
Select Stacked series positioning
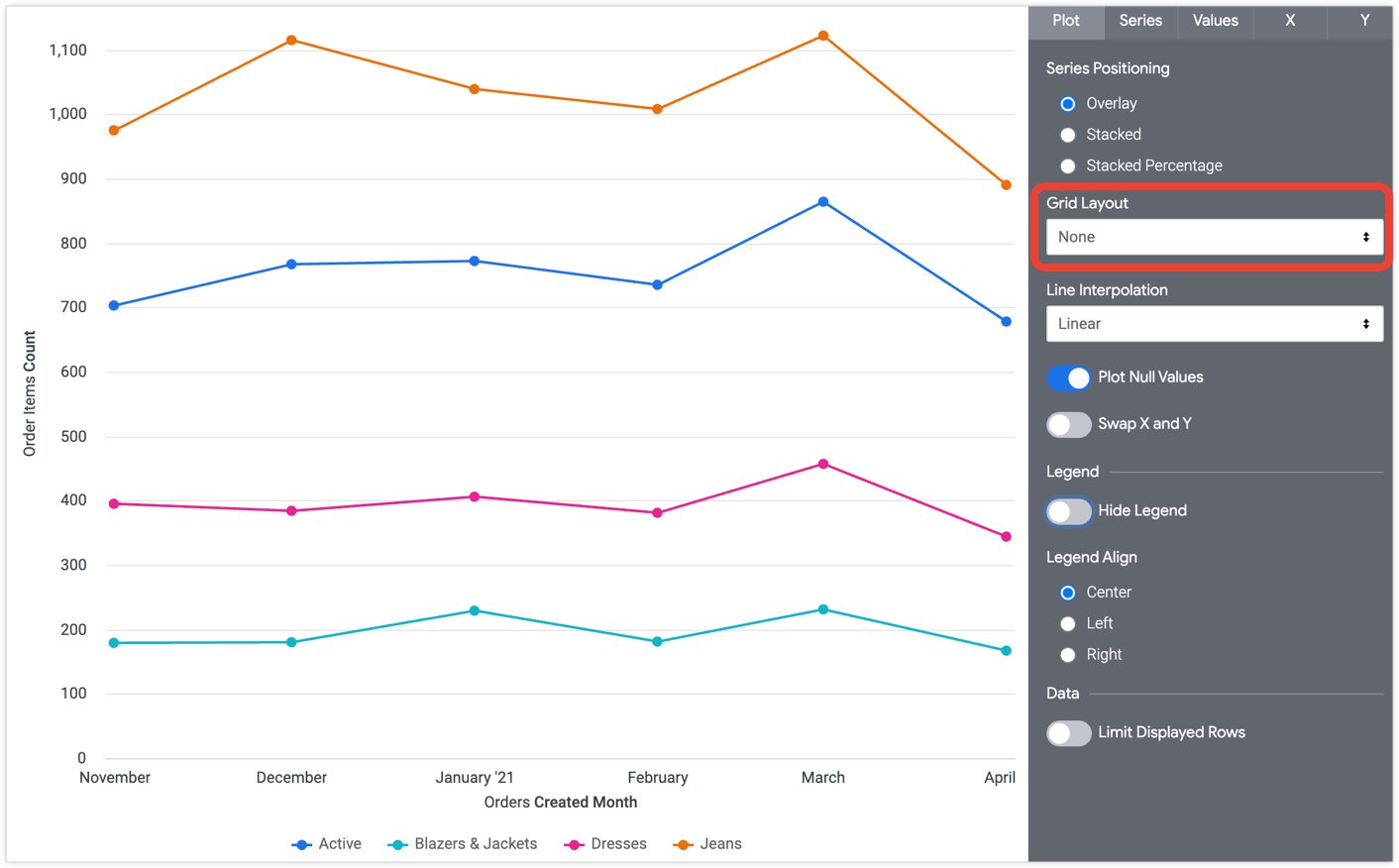click(x=1068, y=135)
